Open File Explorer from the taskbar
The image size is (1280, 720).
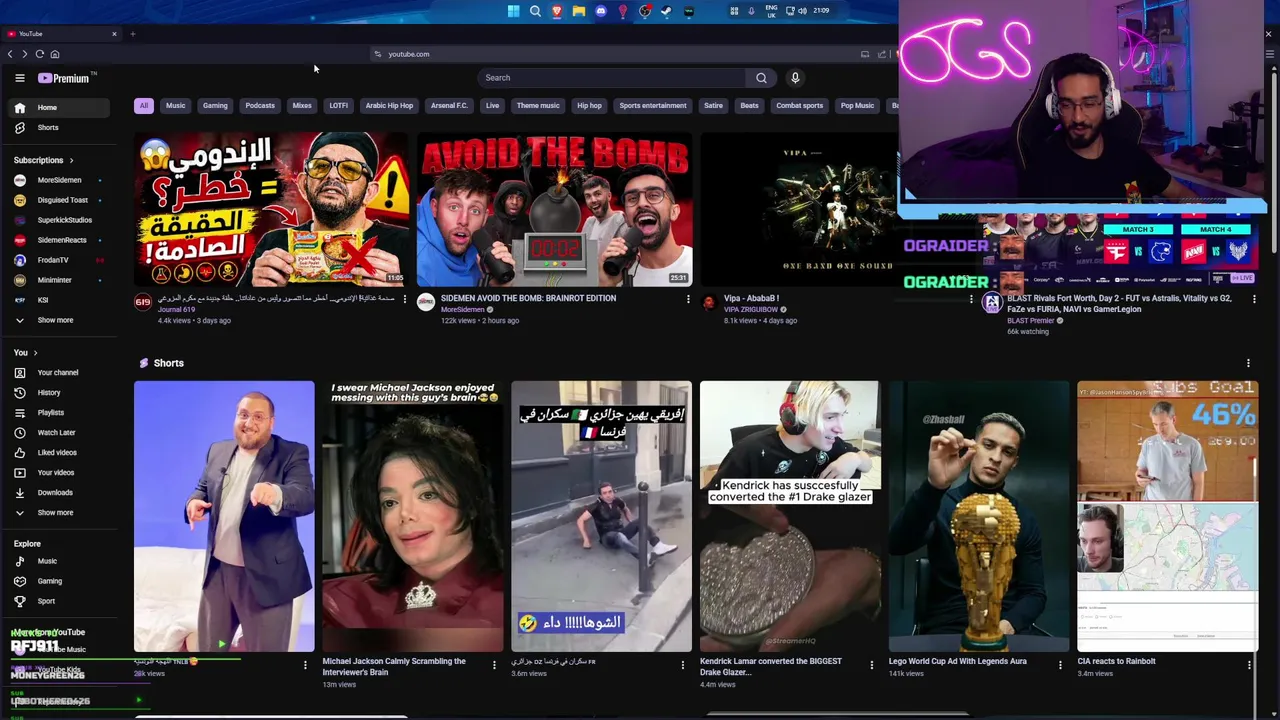[x=578, y=11]
